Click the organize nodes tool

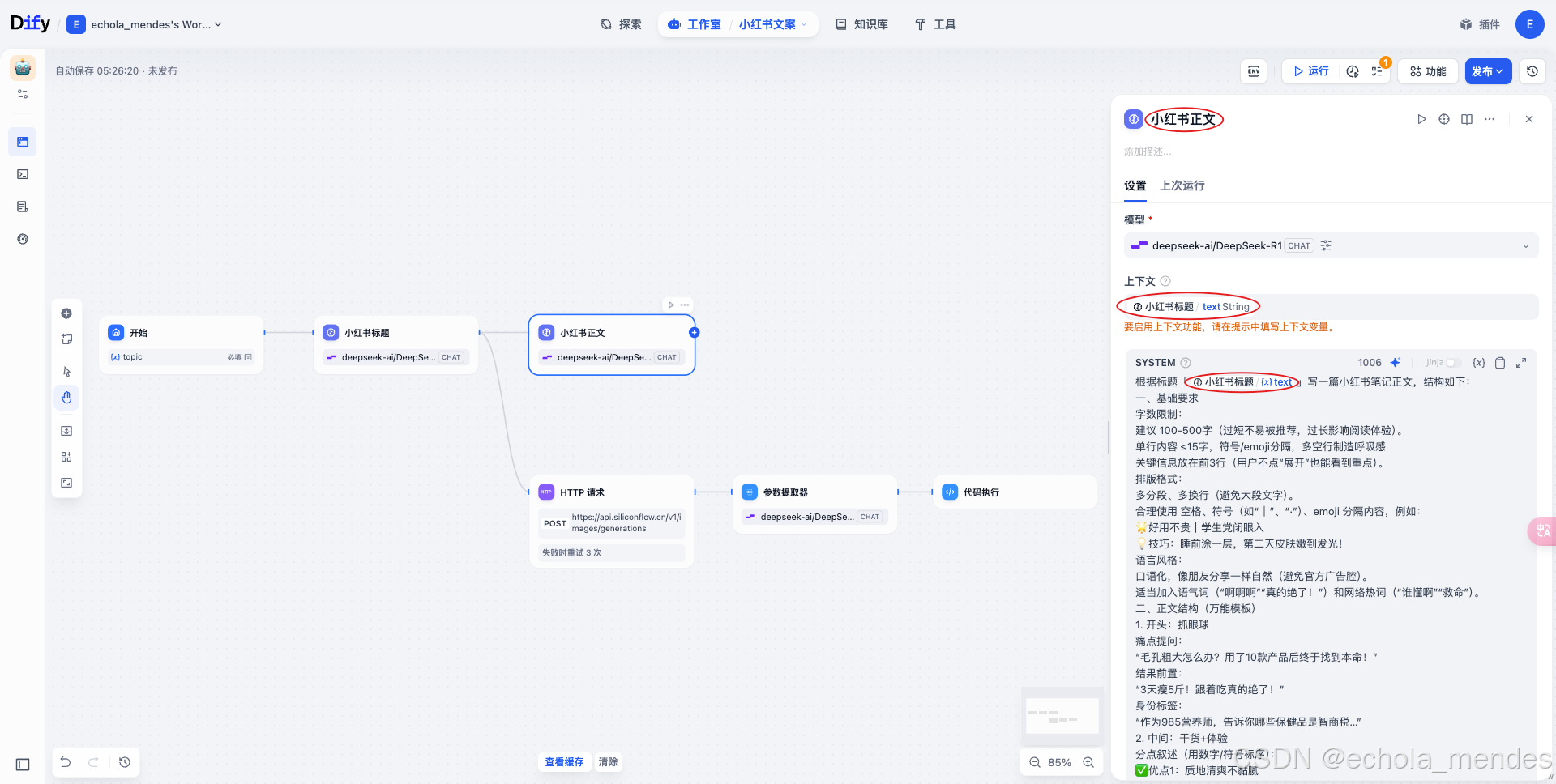(66, 457)
